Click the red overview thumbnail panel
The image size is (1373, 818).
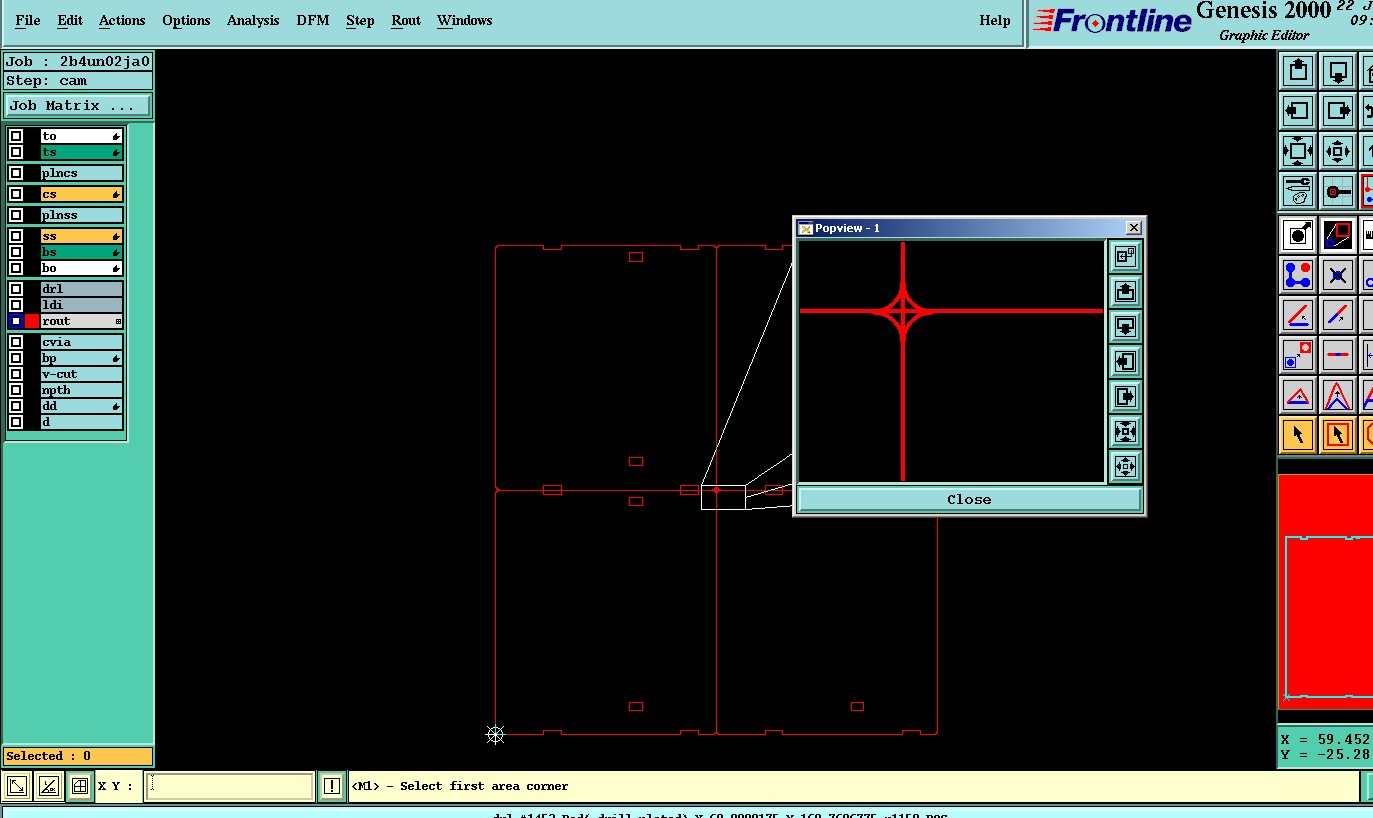tap(1325, 592)
